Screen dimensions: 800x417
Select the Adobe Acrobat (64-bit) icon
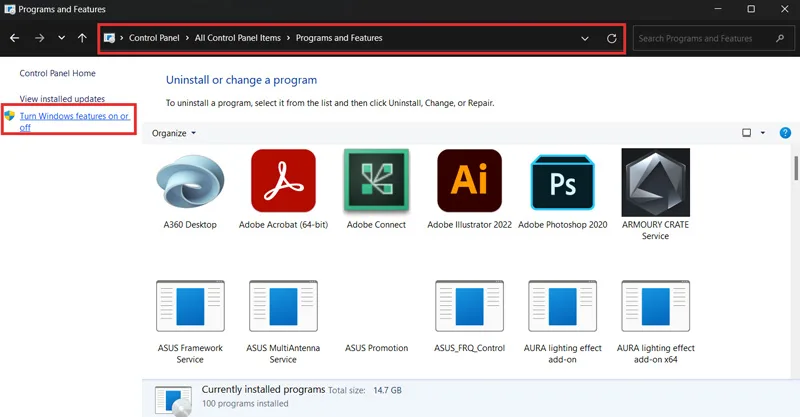(x=283, y=181)
